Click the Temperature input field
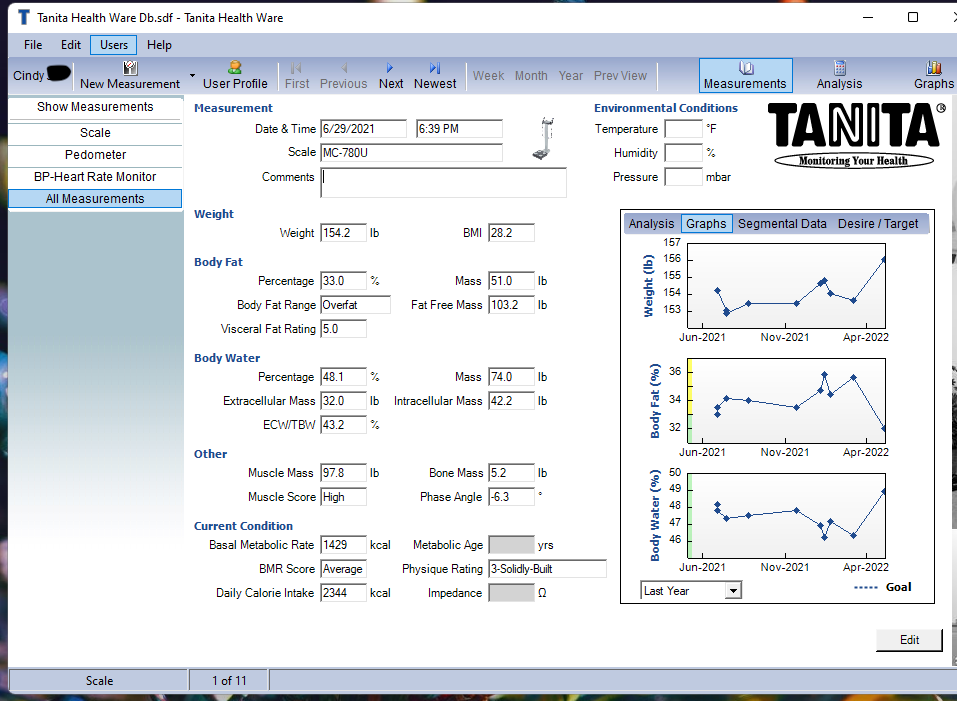The height and width of the screenshot is (701, 957). point(684,129)
